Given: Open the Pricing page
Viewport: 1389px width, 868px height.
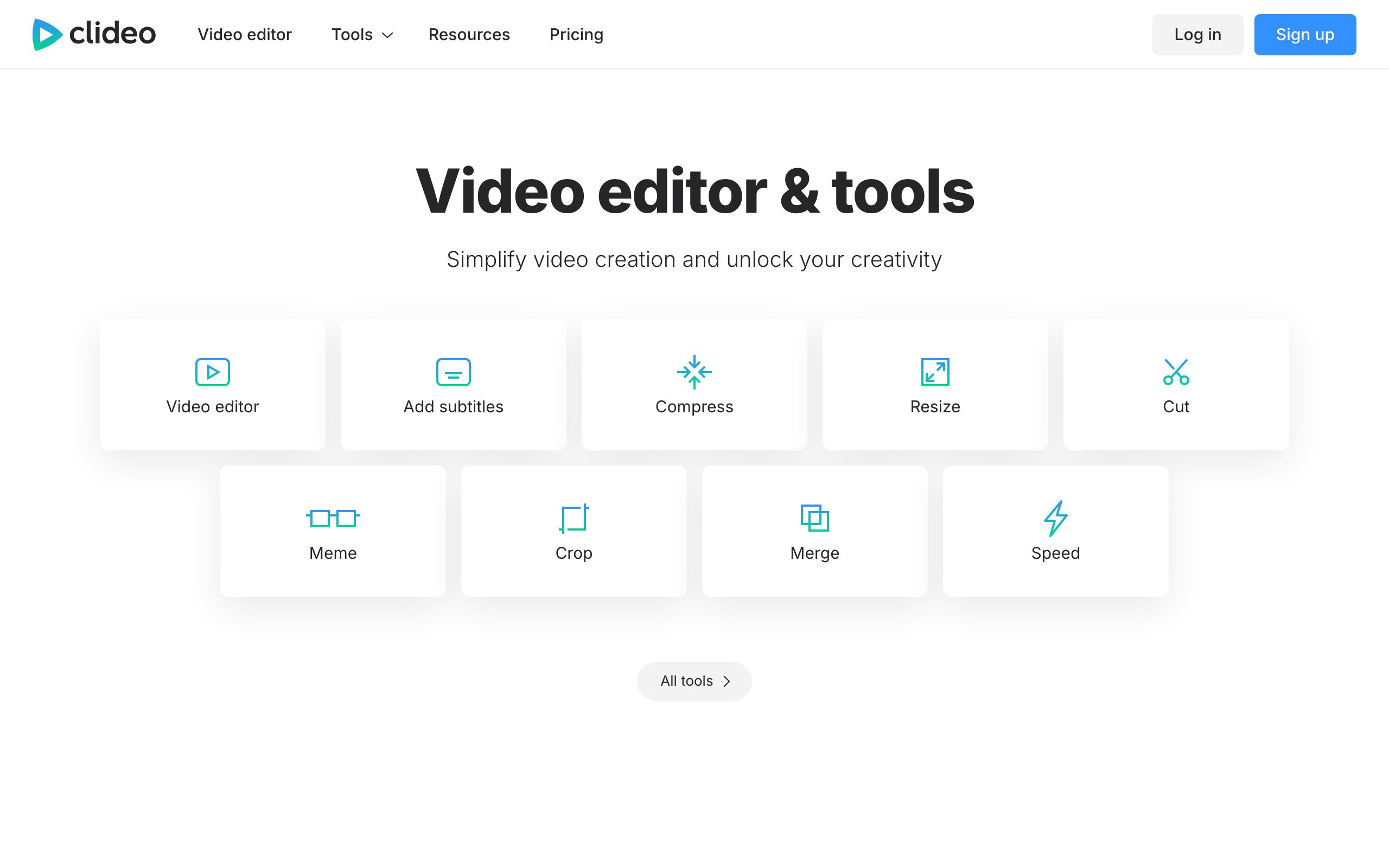Looking at the screenshot, I should pos(576,34).
